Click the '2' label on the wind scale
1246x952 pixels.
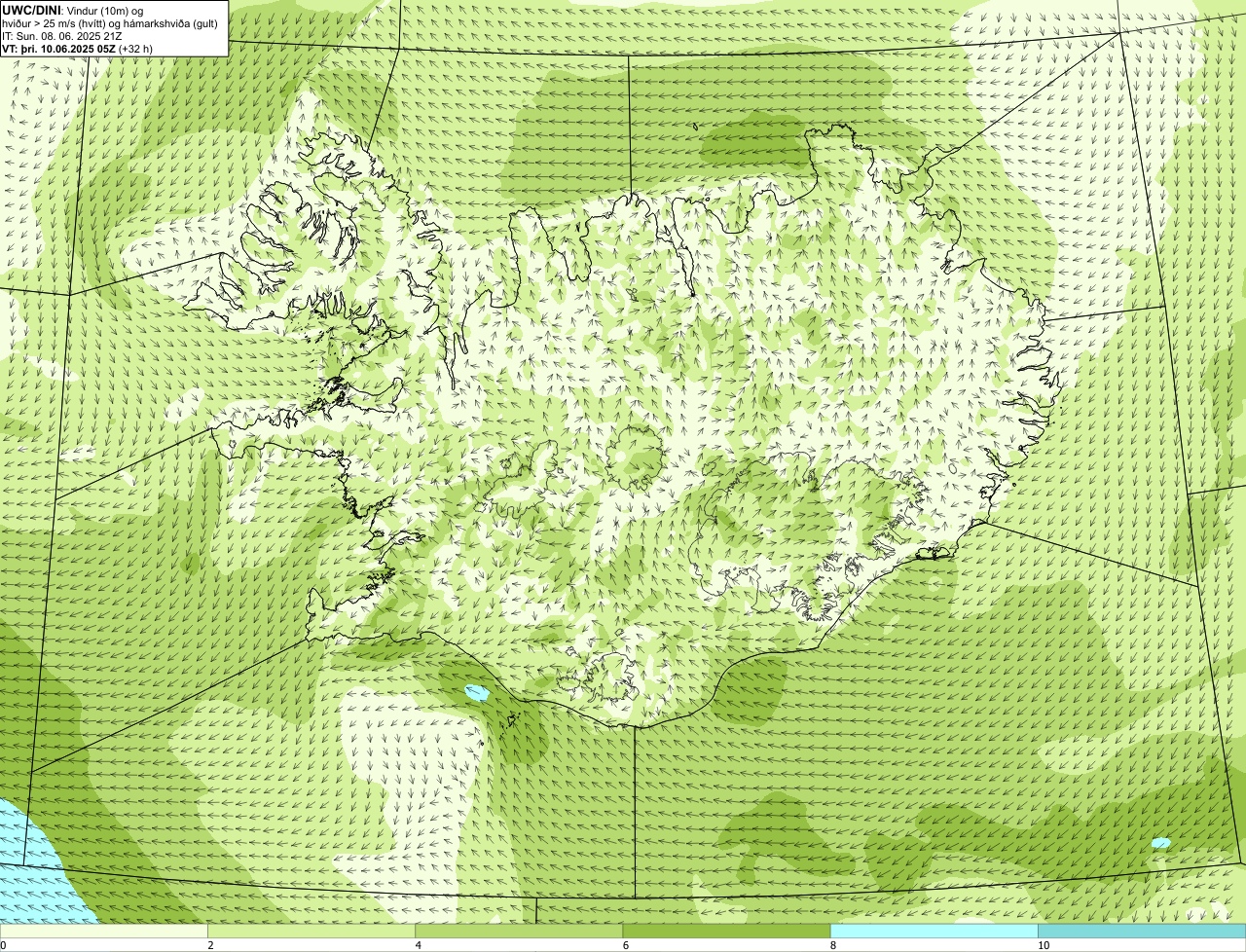(x=210, y=945)
